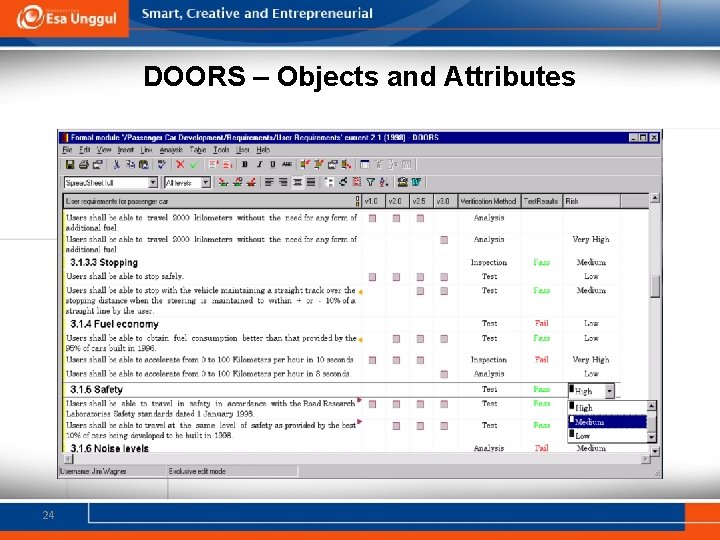
Task: Open the View menu
Action: tap(104, 150)
